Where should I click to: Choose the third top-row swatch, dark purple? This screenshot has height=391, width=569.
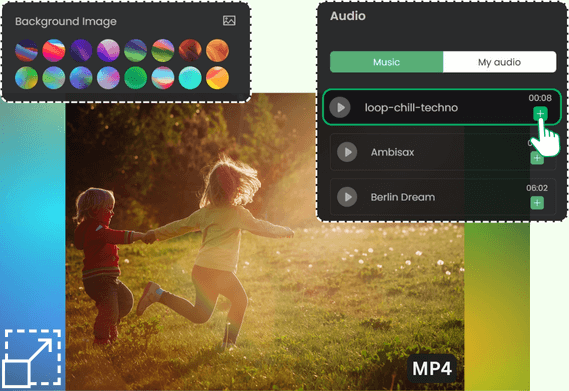[81, 50]
